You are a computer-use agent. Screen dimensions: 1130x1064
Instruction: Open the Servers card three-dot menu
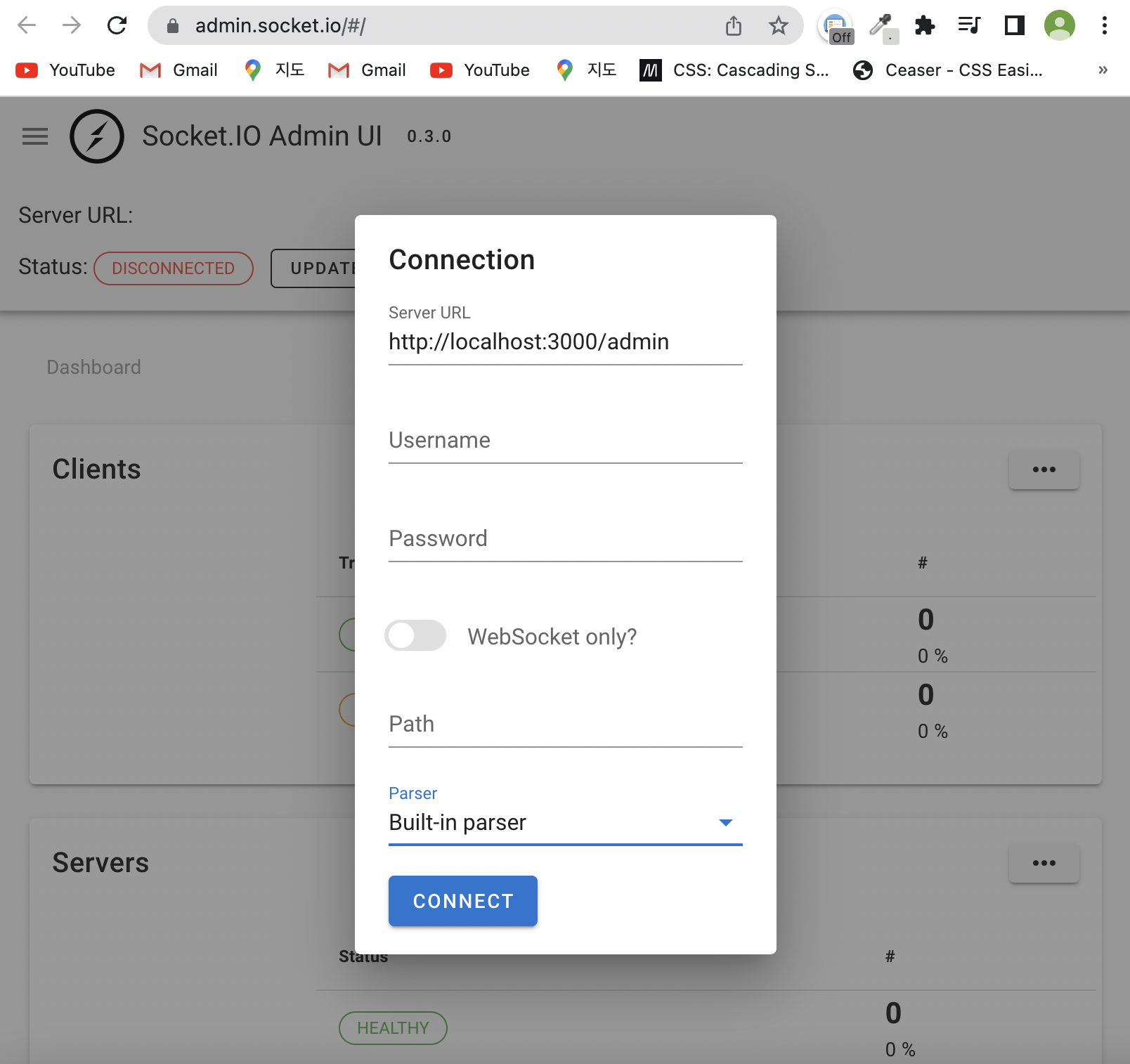click(1044, 863)
